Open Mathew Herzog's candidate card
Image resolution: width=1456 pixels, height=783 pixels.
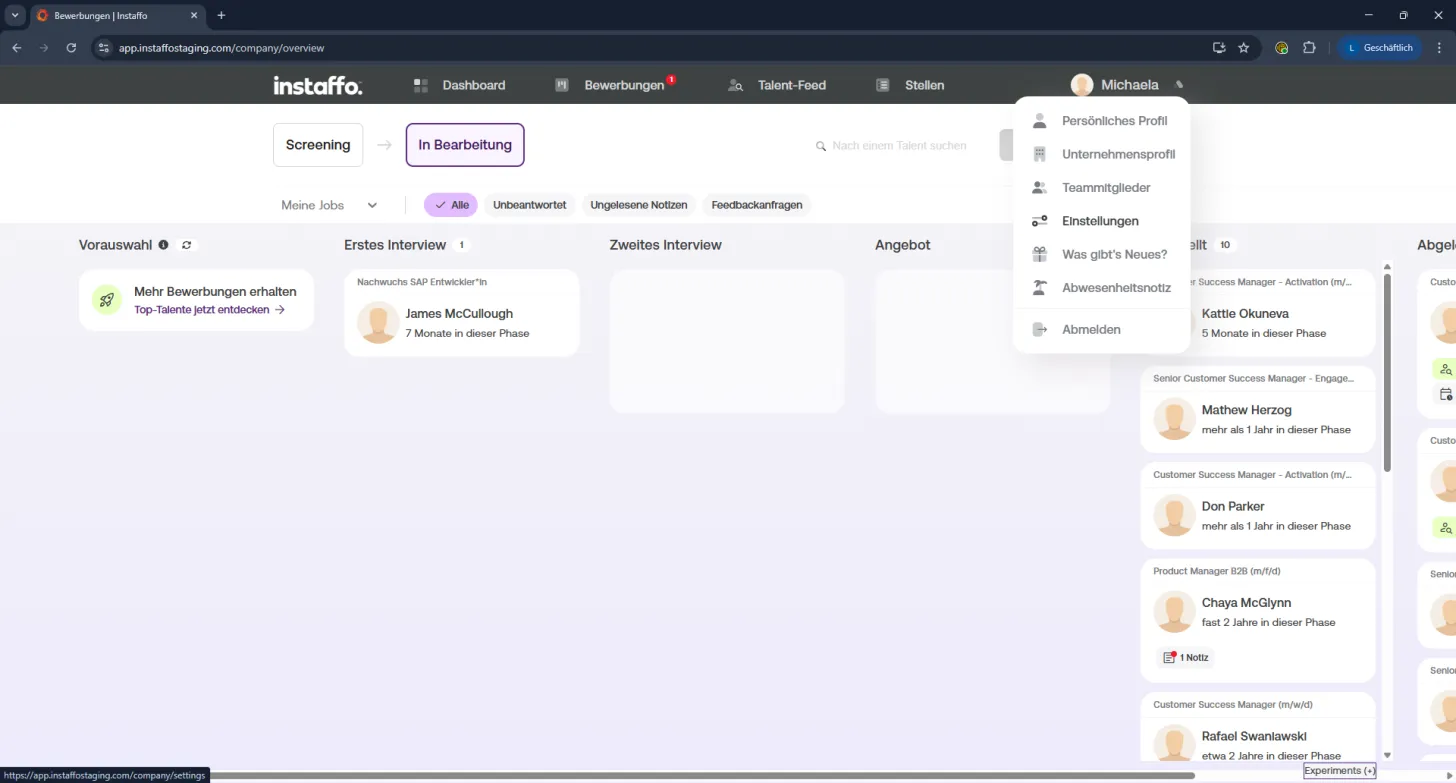[1258, 410]
